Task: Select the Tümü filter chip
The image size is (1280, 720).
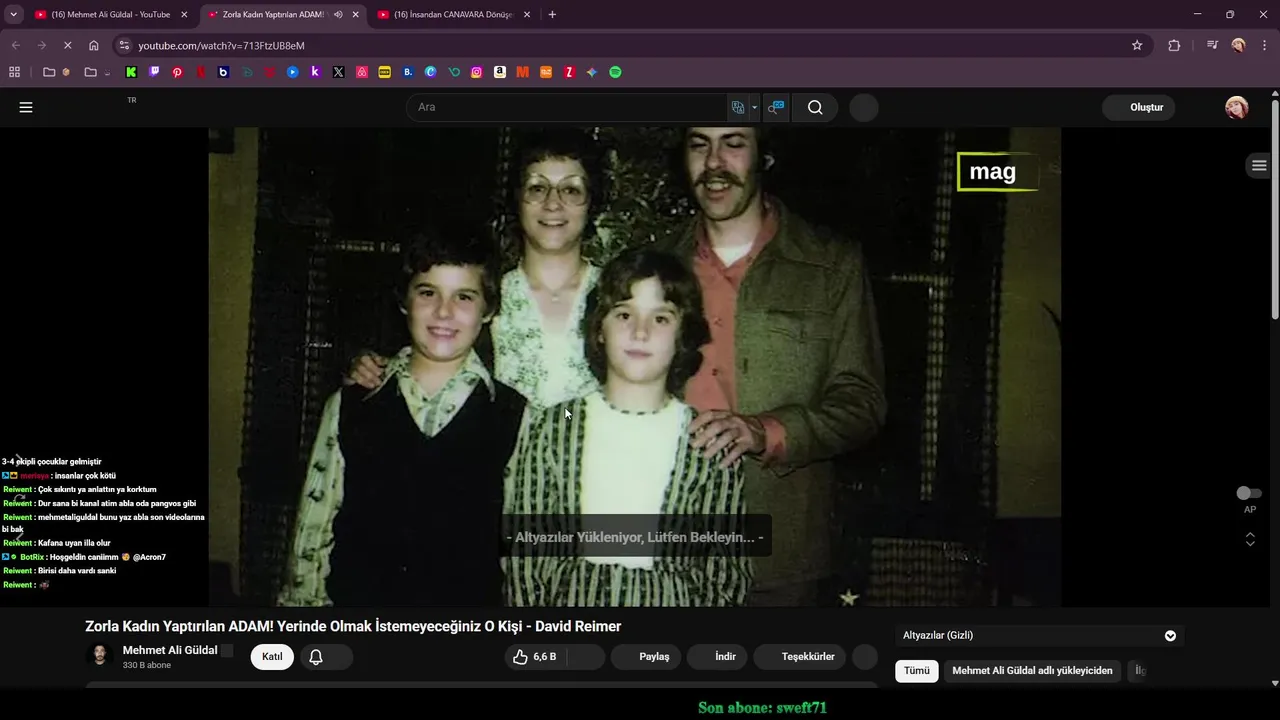Action: coord(917,671)
